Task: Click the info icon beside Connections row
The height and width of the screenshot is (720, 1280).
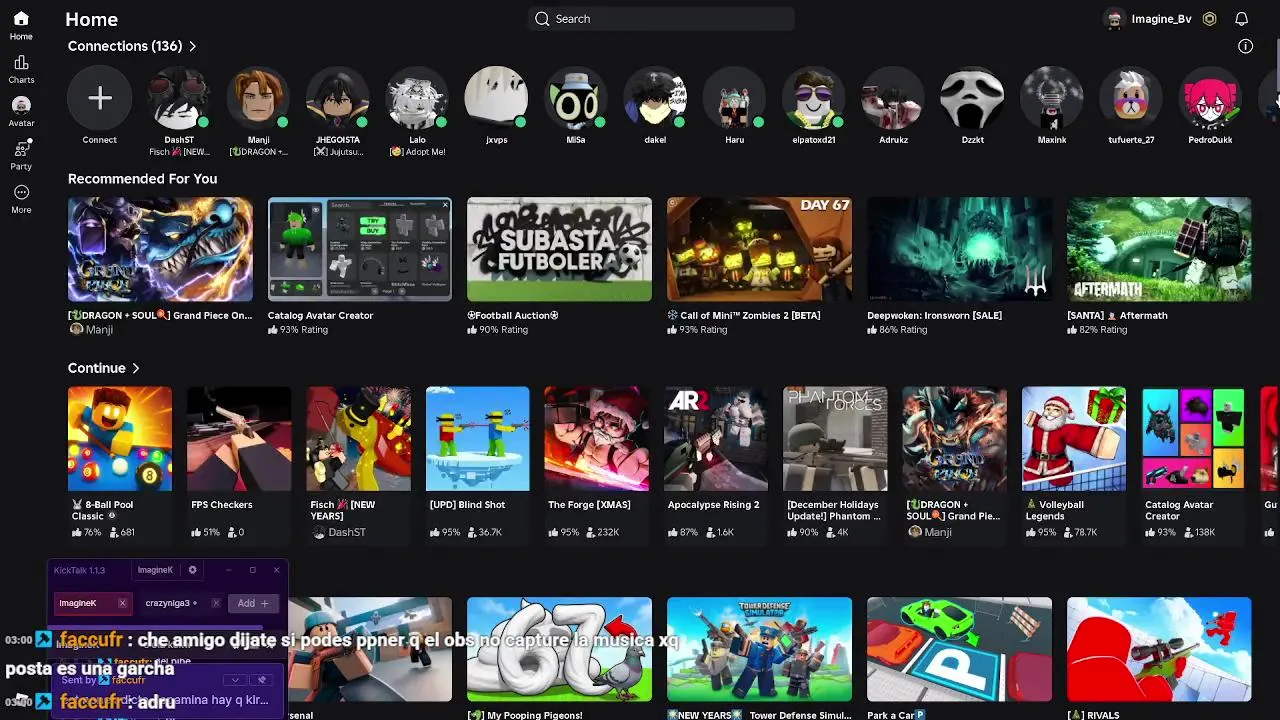Action: tap(1245, 46)
